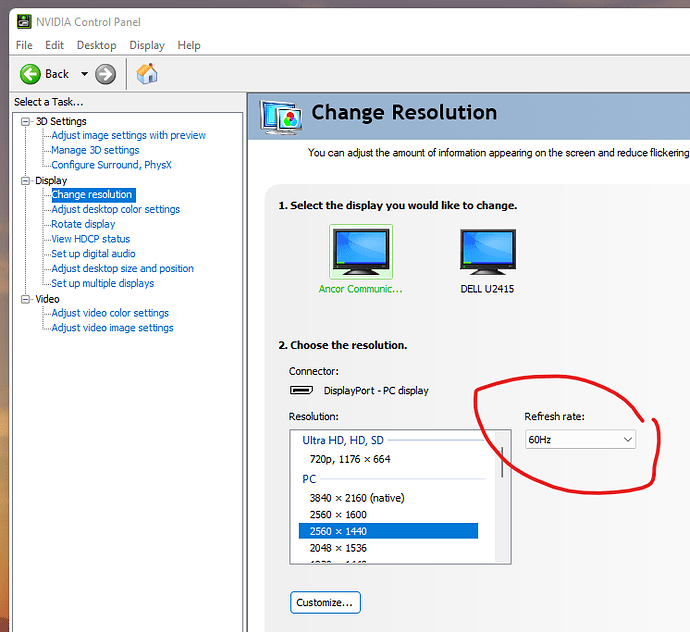Click the resolution list scrollbar

503,500
